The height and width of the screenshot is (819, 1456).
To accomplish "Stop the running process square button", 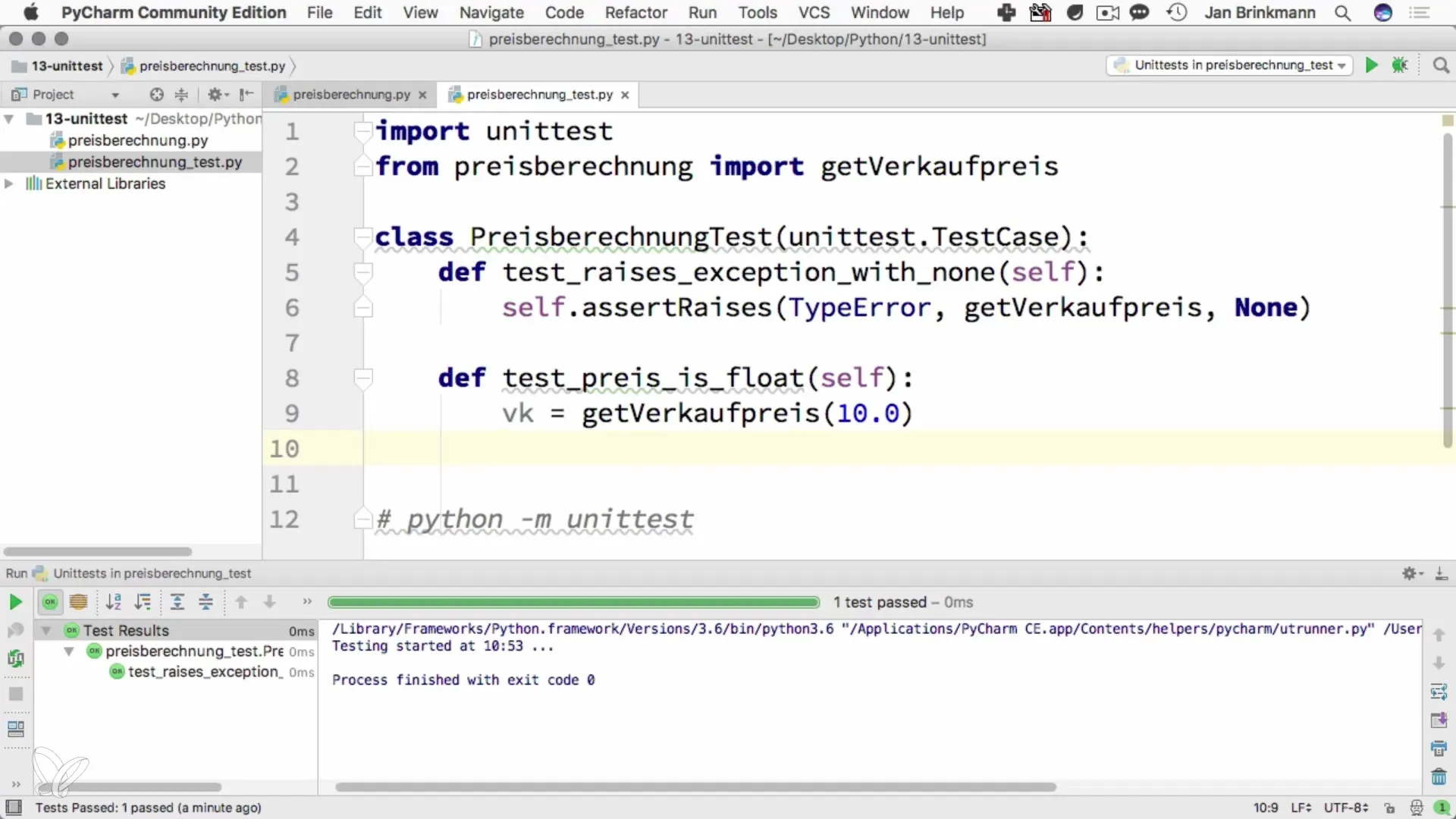I will pyautogui.click(x=16, y=694).
